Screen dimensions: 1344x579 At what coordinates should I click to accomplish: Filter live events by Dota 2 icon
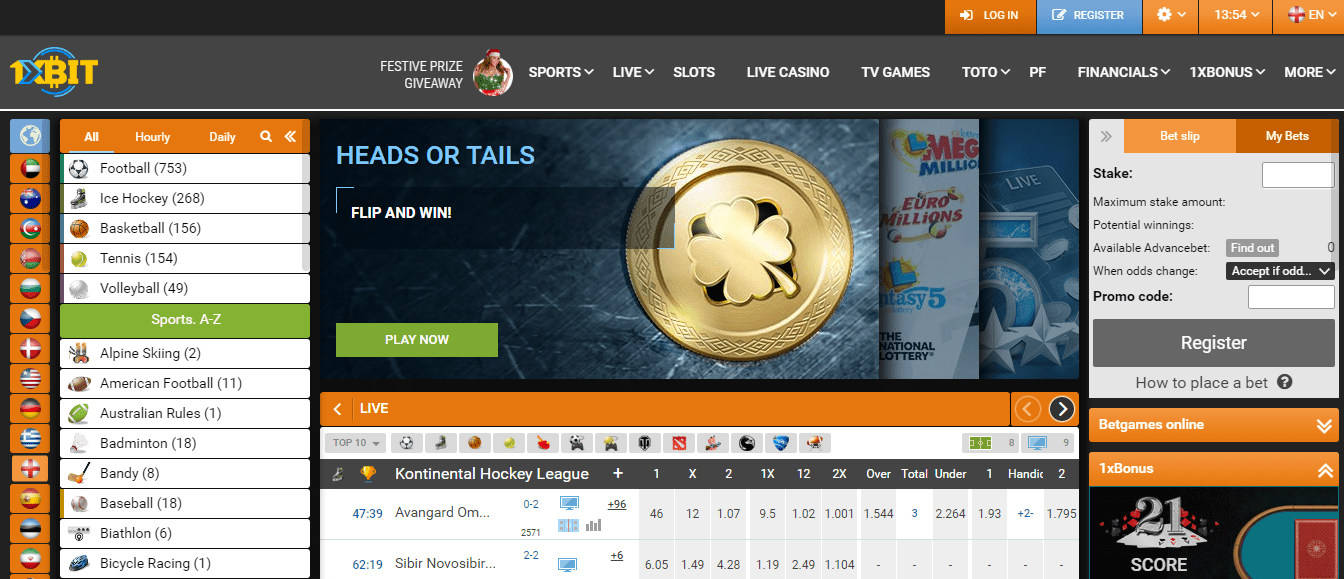coord(678,442)
